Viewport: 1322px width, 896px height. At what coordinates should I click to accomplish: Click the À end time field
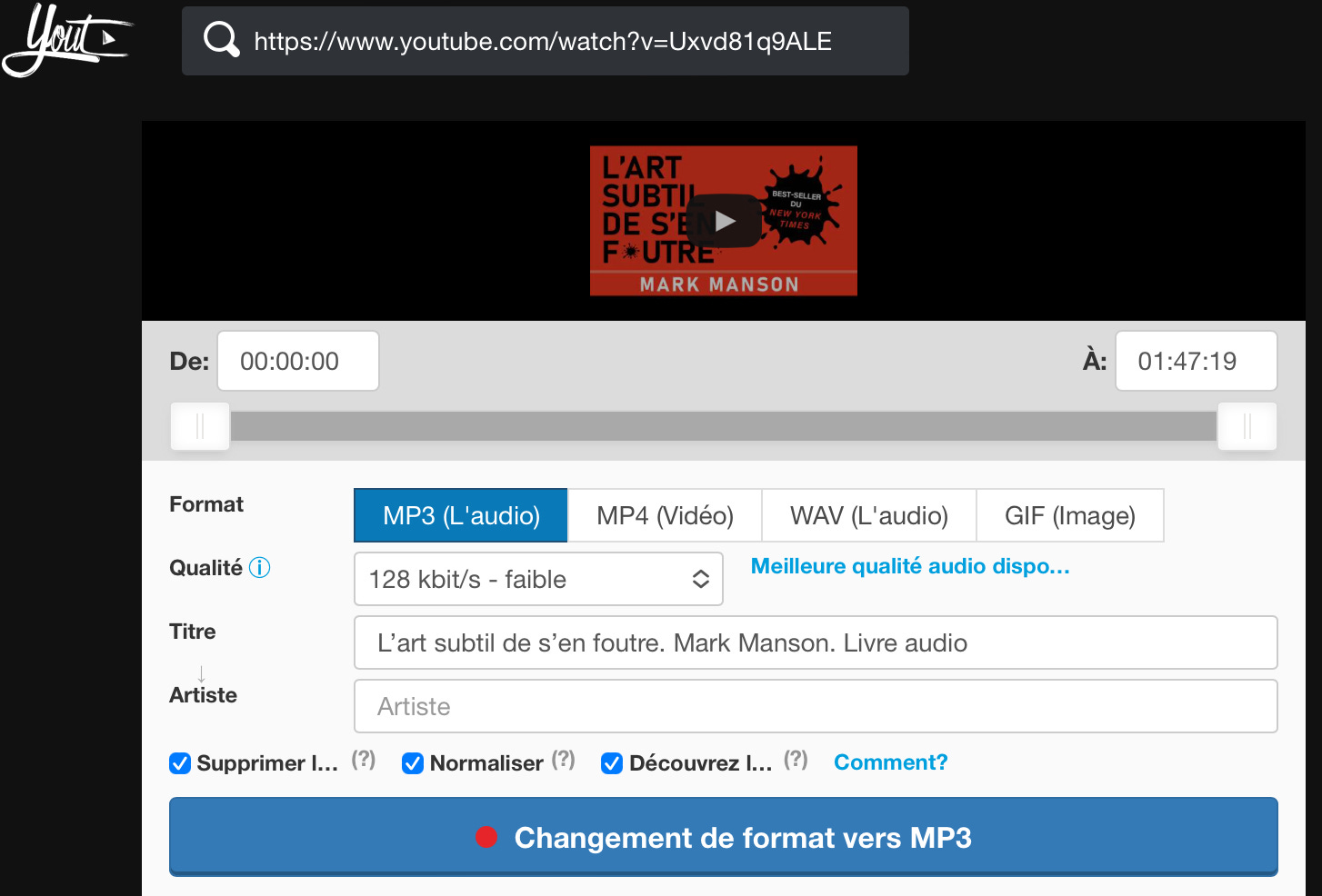(x=1197, y=361)
